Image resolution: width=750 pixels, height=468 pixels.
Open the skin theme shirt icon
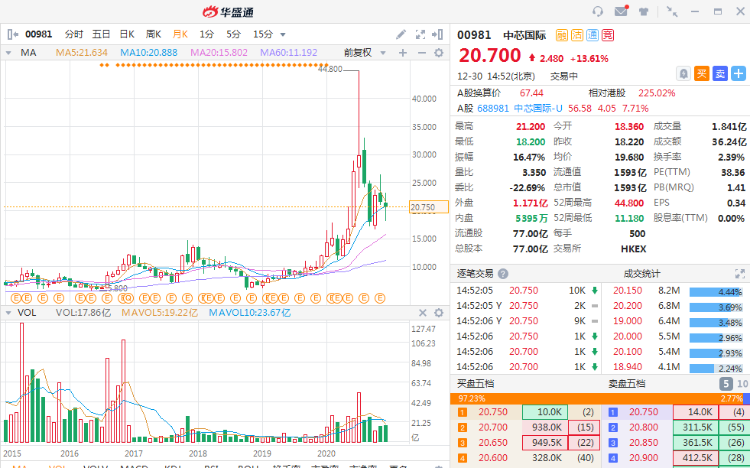point(644,11)
